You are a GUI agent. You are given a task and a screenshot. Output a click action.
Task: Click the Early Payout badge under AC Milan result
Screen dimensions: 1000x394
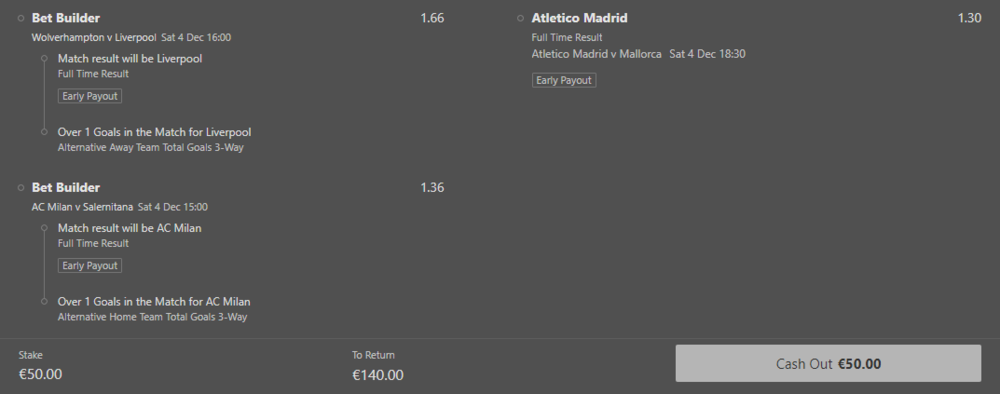click(x=90, y=266)
